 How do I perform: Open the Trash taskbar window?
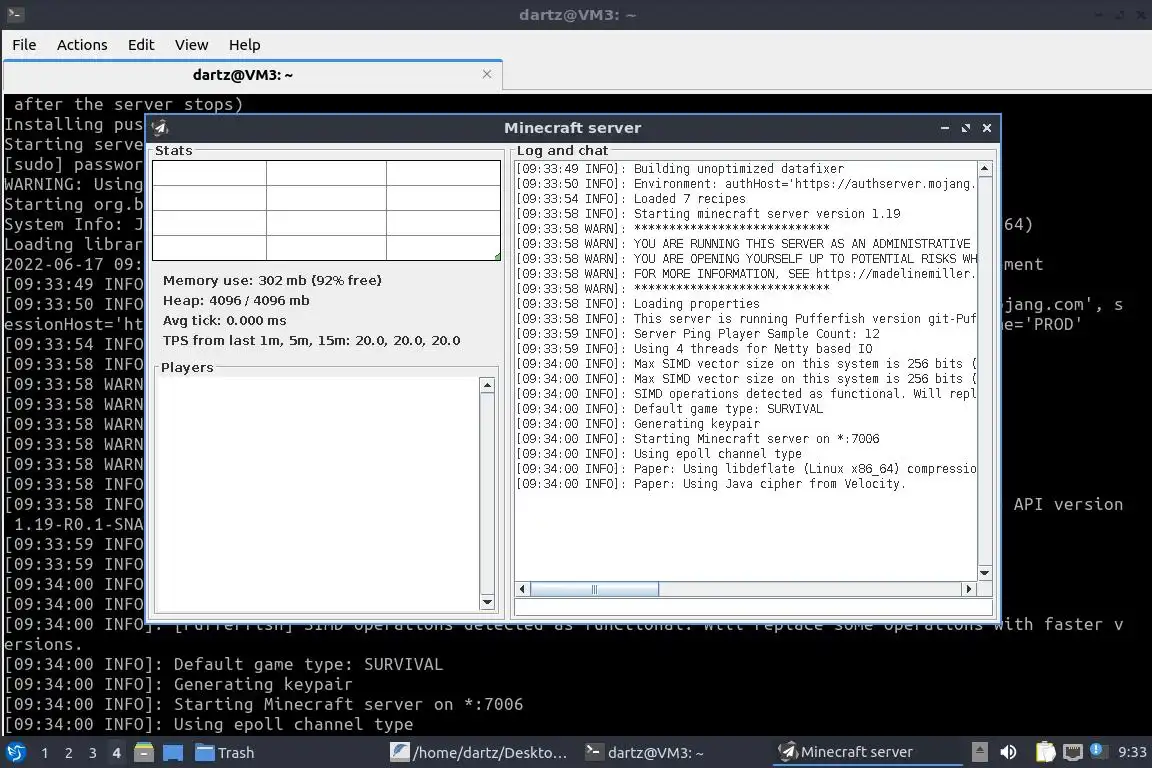pyautogui.click(x=225, y=753)
